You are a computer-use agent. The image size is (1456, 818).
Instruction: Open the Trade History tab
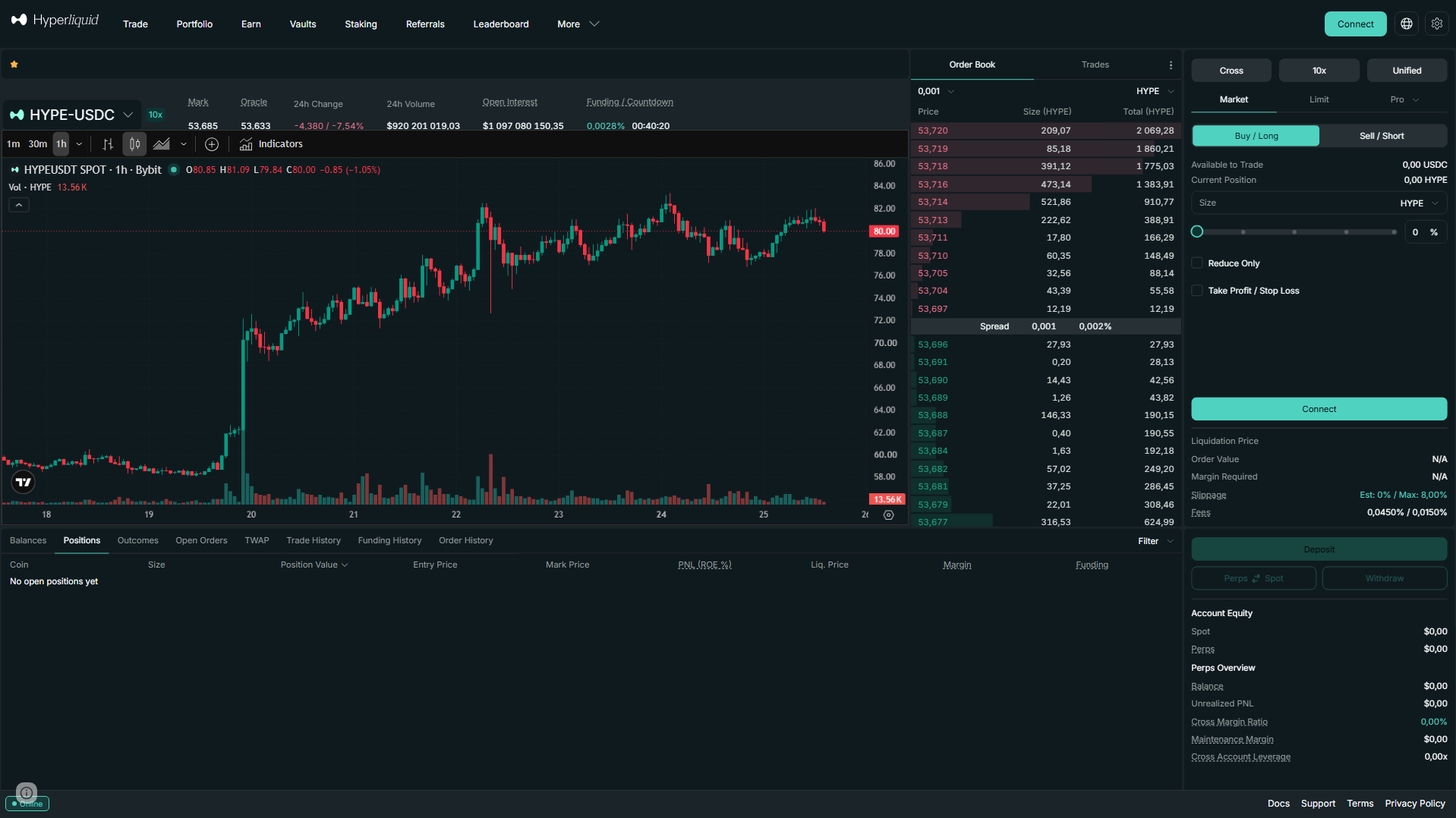pyautogui.click(x=314, y=540)
